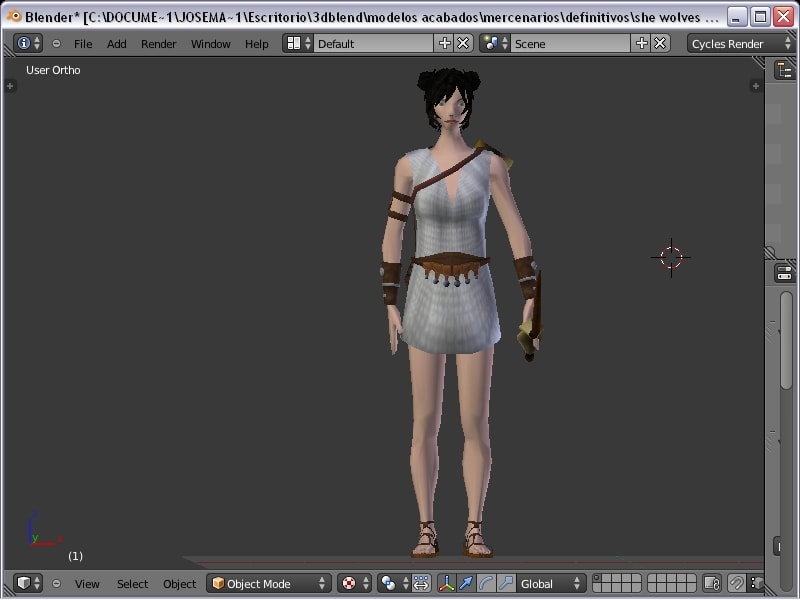Select the translate manipulator arrow icon
This screenshot has height=600, width=800.
(466, 583)
